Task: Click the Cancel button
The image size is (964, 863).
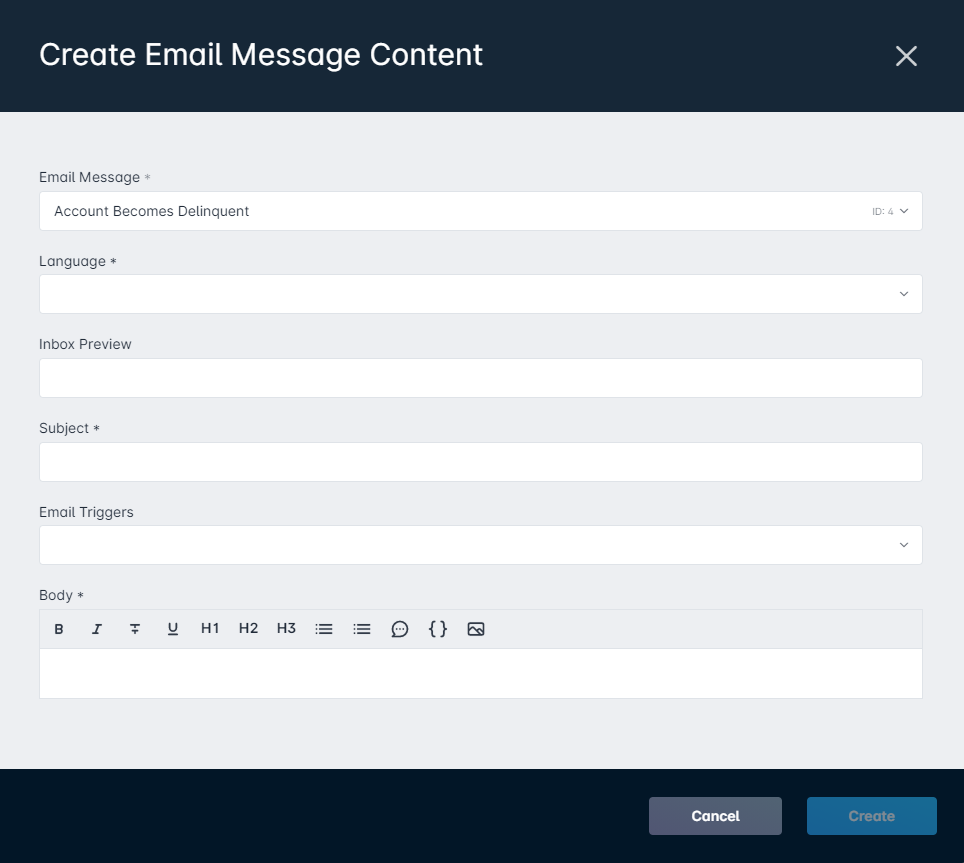Action: (x=715, y=816)
